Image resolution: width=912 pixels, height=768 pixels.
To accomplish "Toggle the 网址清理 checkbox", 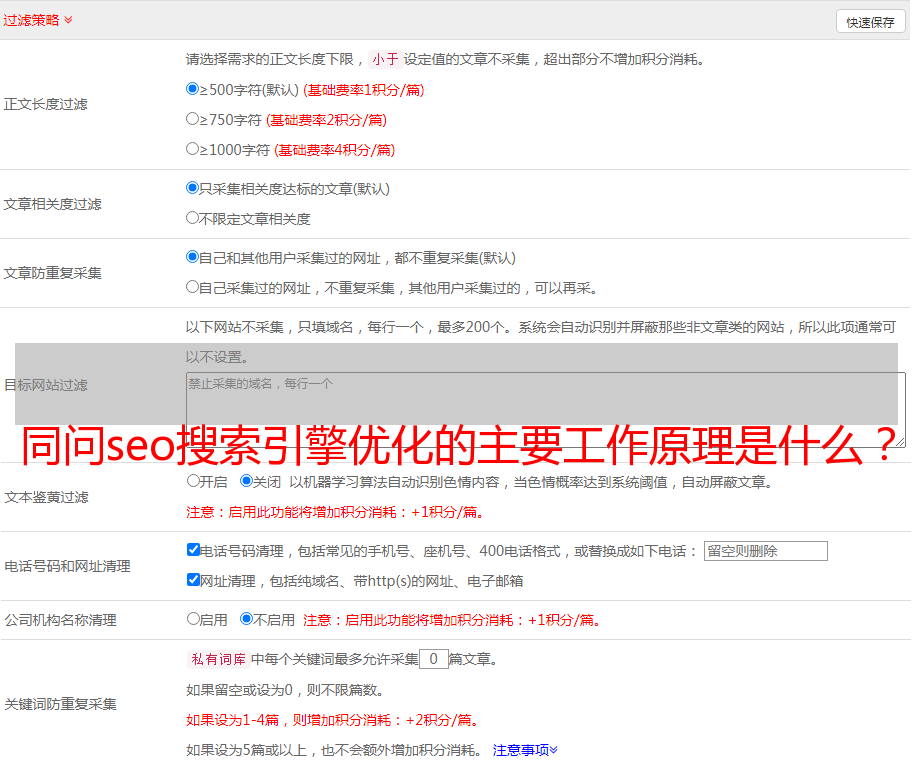I will click(x=193, y=580).
